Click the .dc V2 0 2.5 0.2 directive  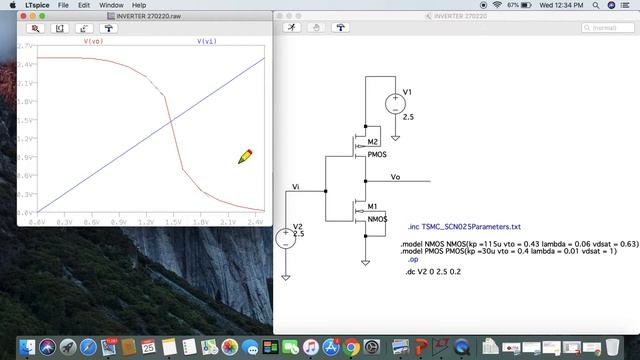click(x=433, y=271)
